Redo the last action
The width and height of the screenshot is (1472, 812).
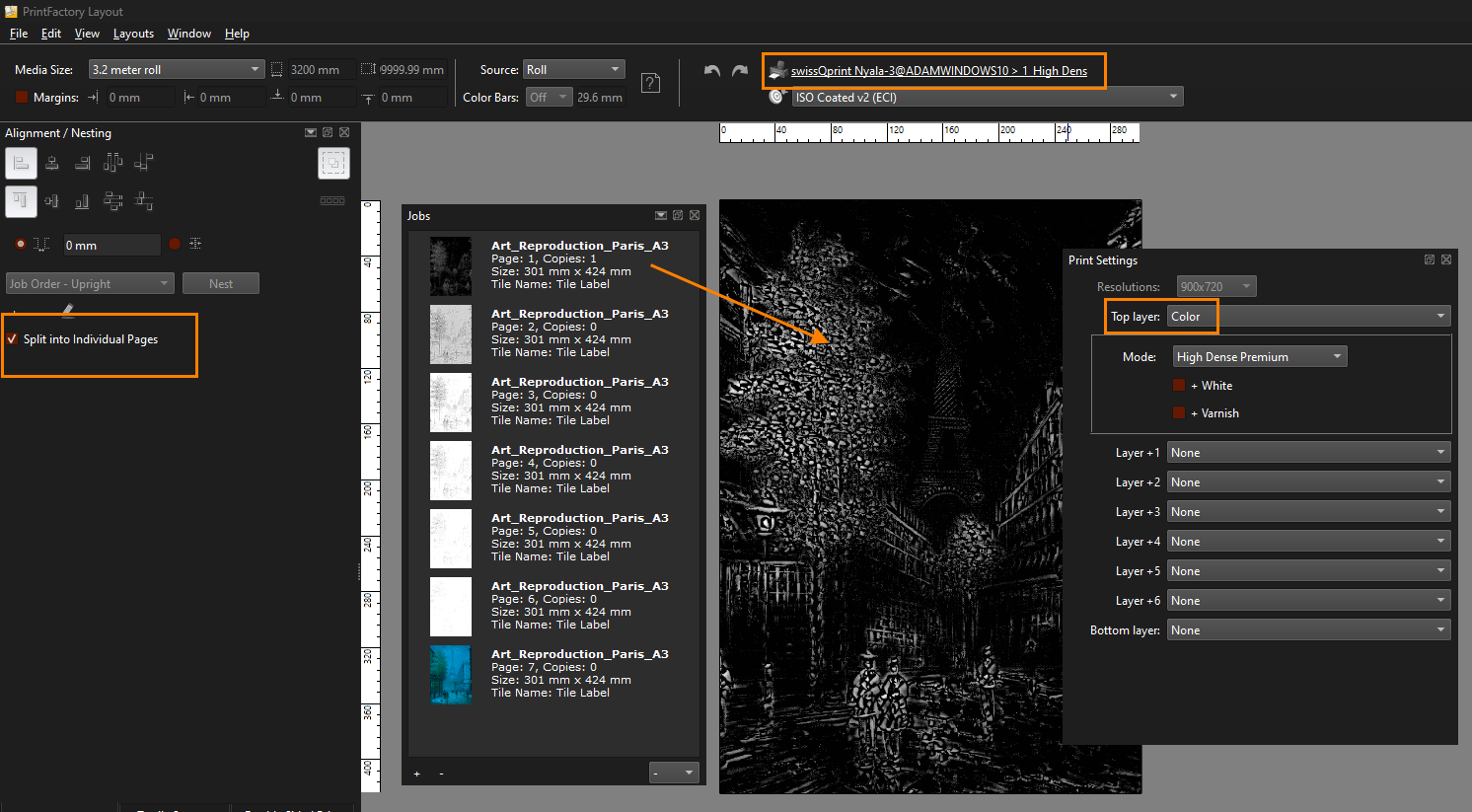coord(740,70)
